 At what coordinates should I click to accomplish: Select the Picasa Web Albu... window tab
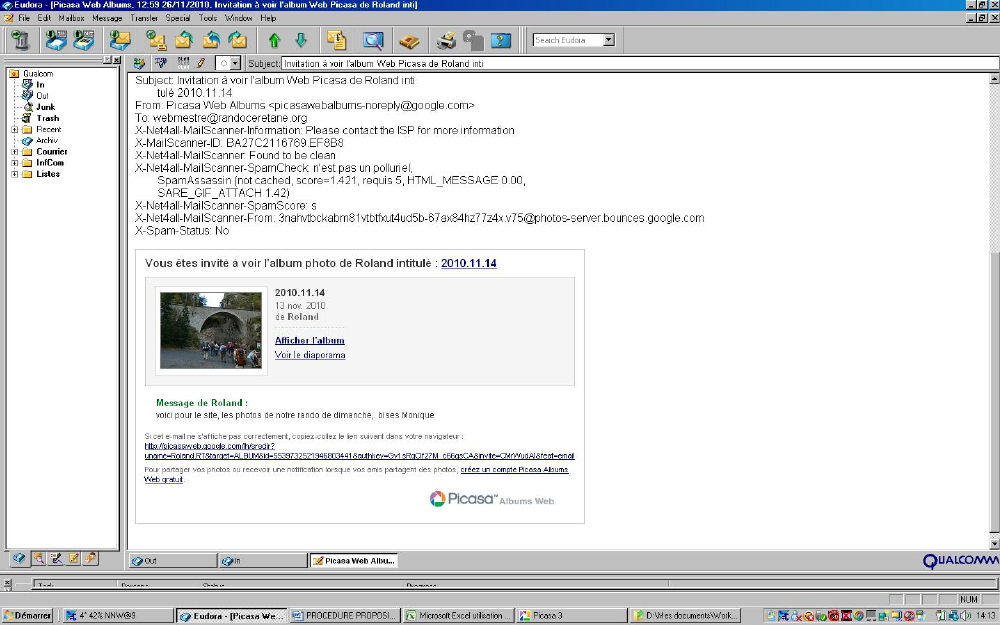pos(354,561)
